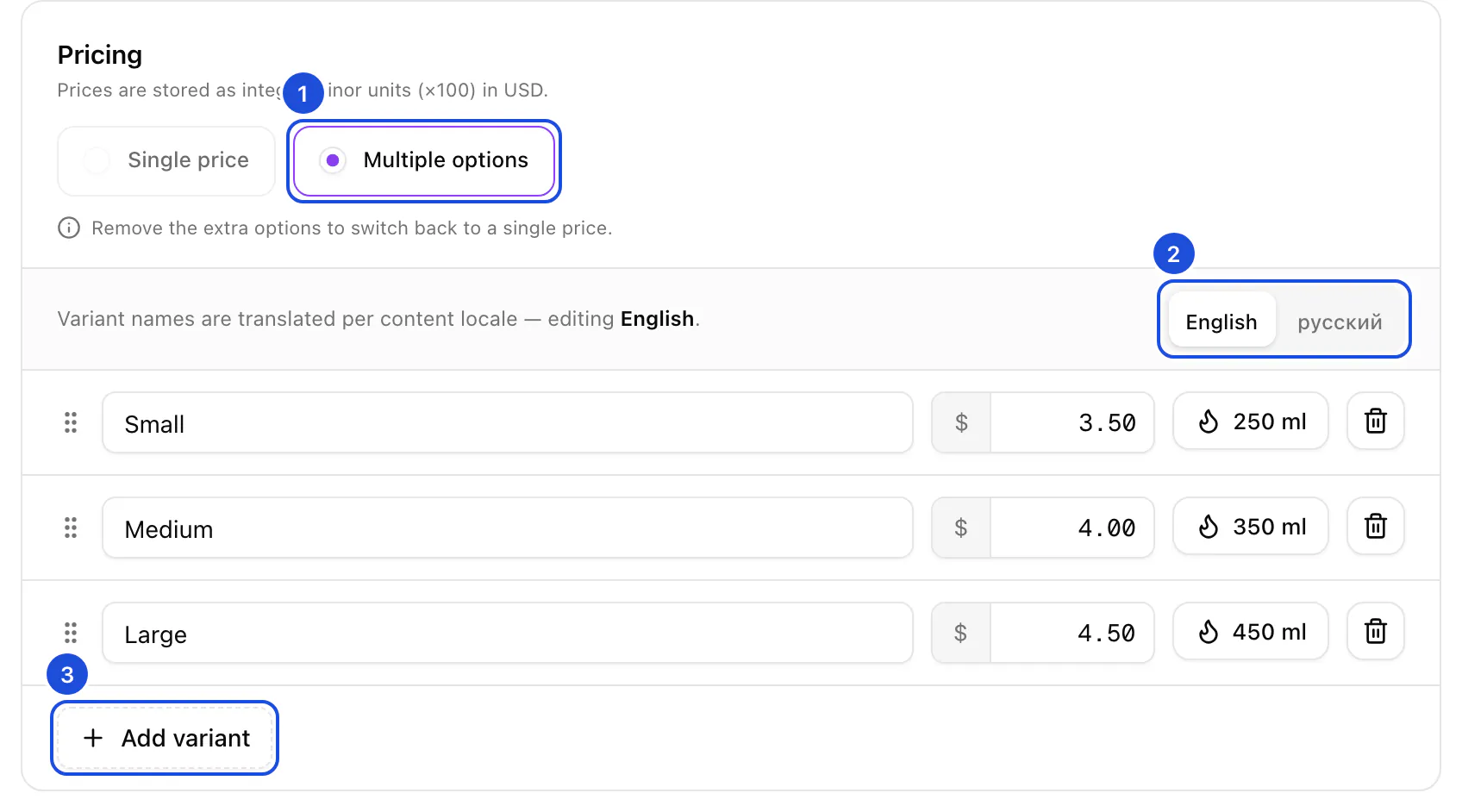The image size is (1462, 812).
Task: Select the Single price radio option
Action: (166, 160)
